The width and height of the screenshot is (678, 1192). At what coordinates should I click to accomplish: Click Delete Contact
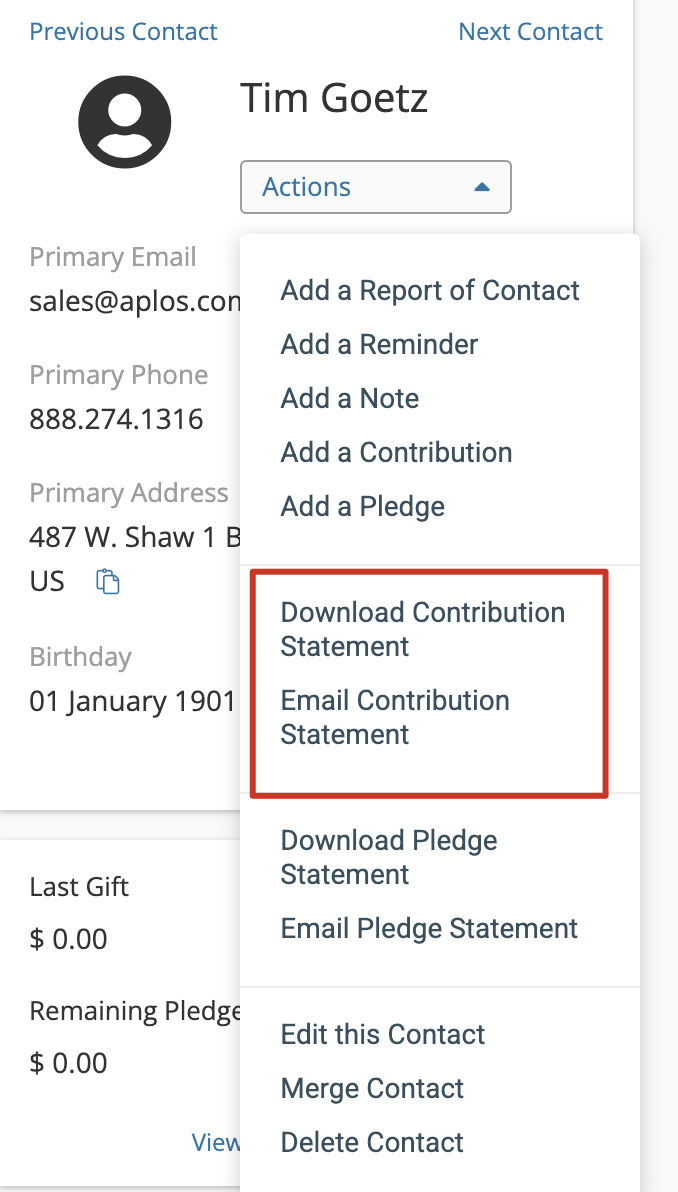coord(372,1143)
